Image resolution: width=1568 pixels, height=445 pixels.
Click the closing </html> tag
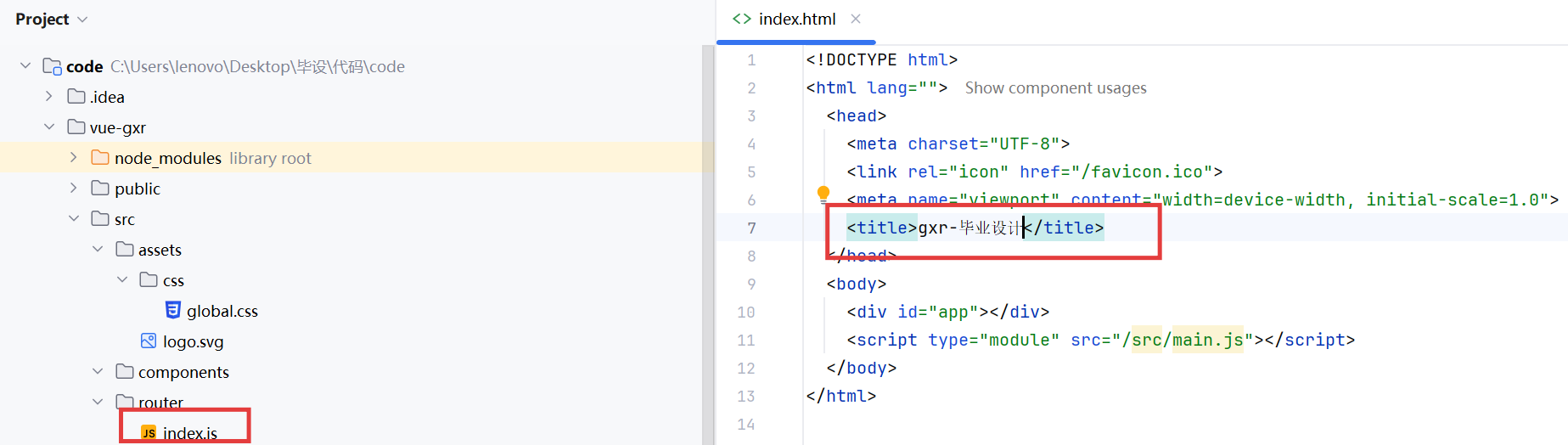840,396
